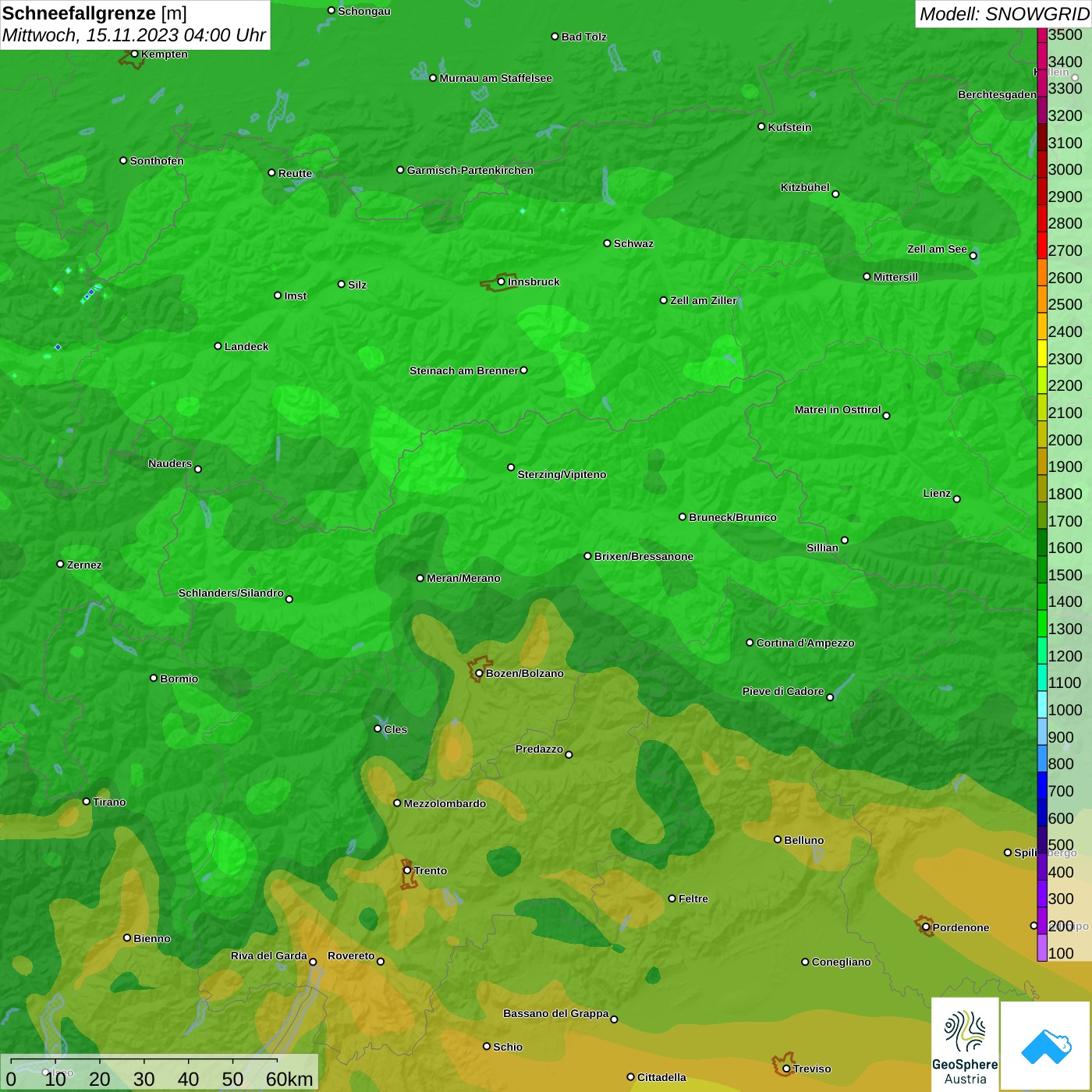
Task: Click the 100 m violet legend color
Action: point(1041,948)
